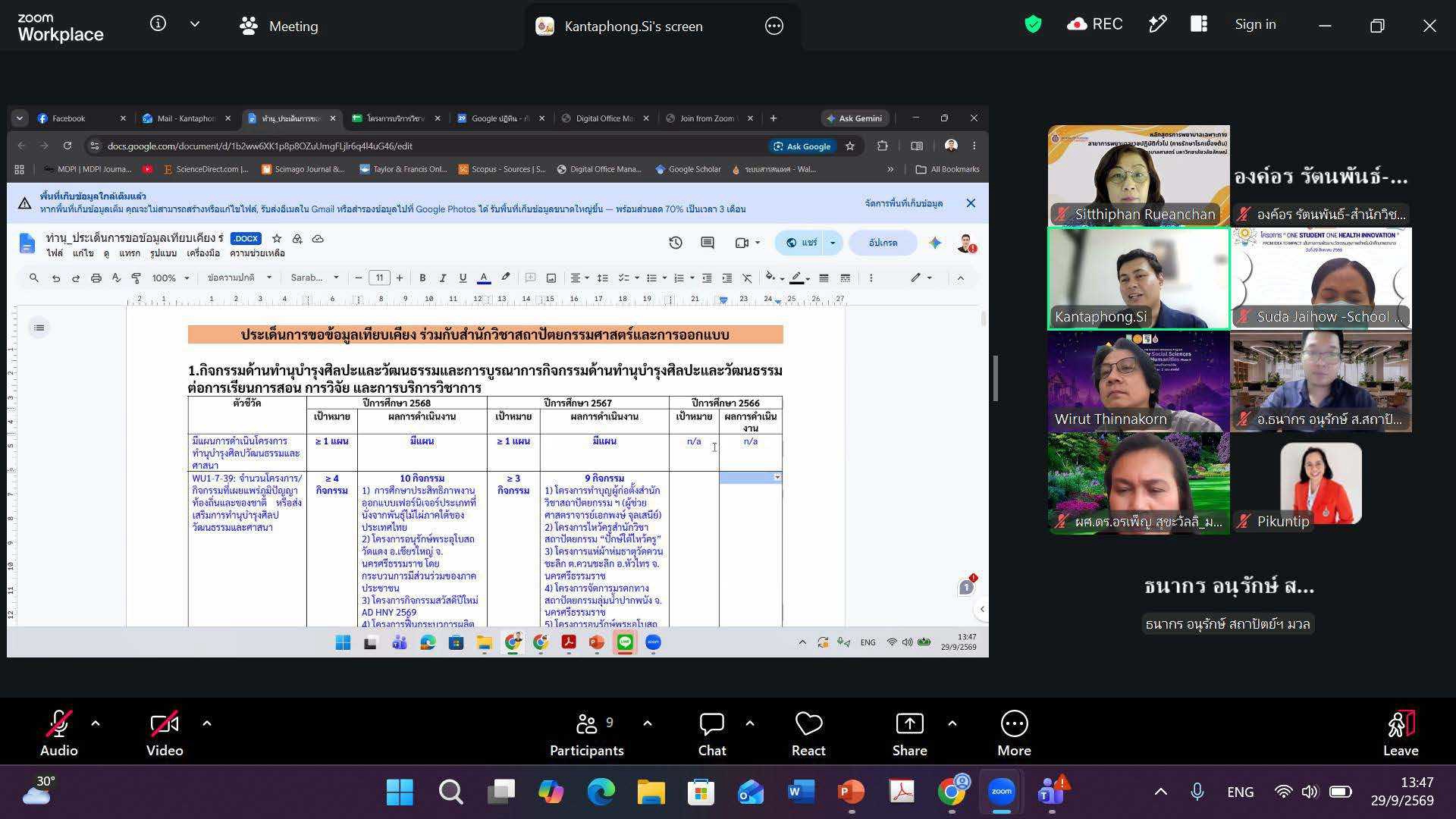
Task: Open the Meeting tab
Action: tap(278, 26)
